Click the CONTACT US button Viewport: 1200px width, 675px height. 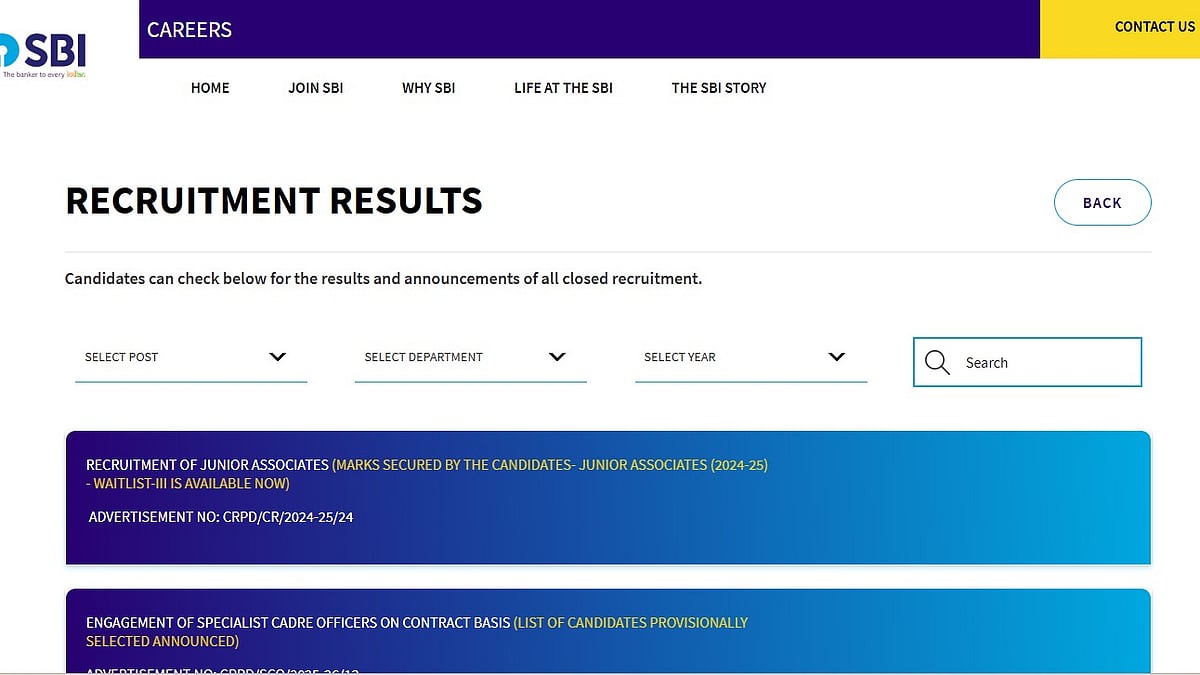point(1155,27)
